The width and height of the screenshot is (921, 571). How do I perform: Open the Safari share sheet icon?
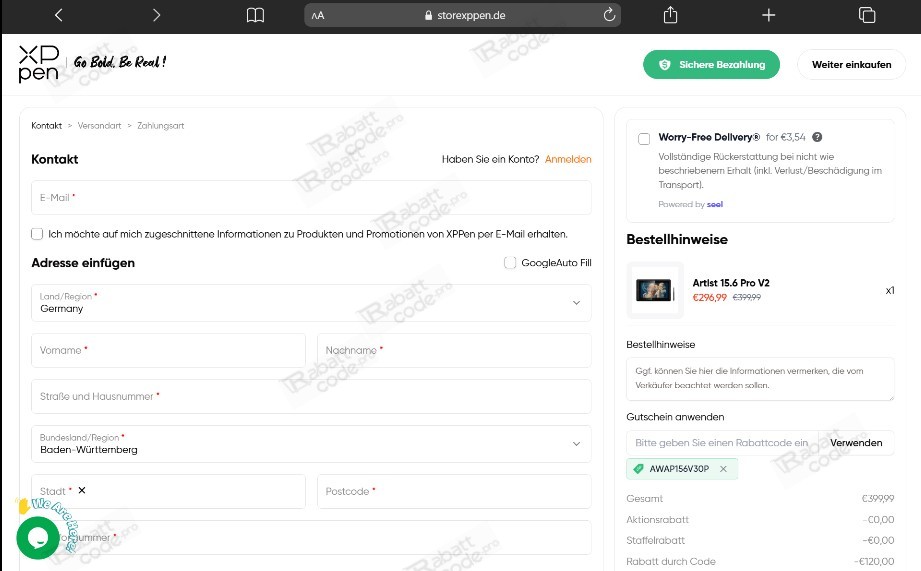point(670,15)
